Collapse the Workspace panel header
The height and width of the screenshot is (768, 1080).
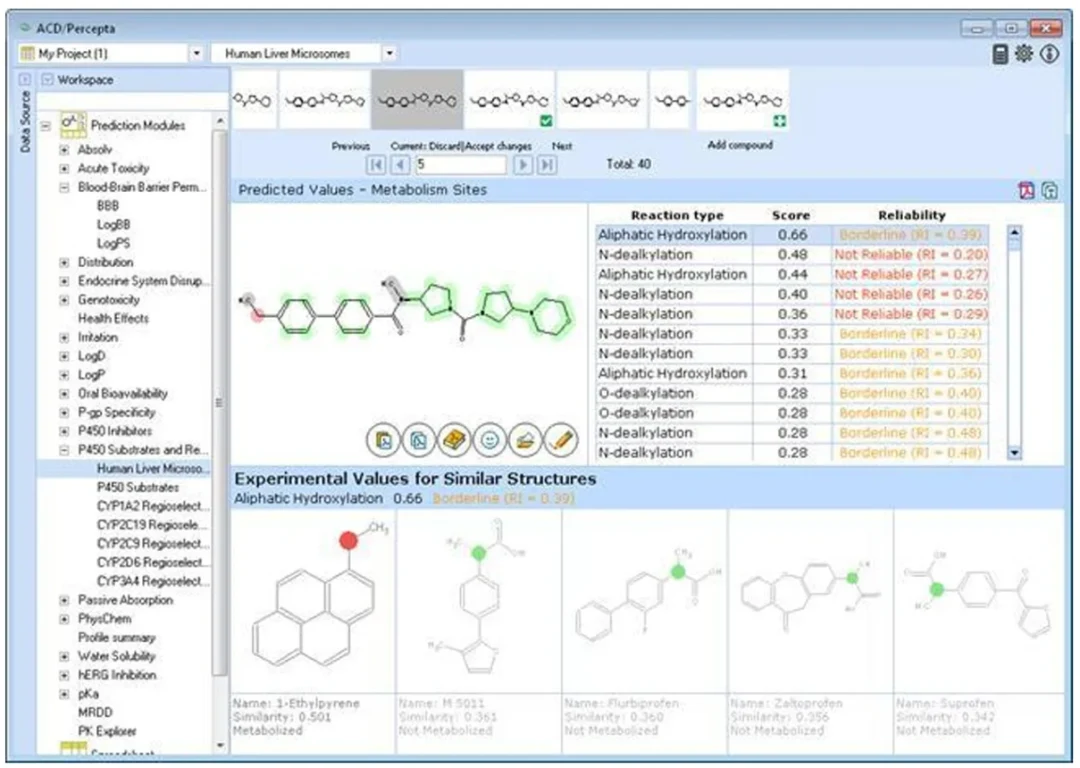pyautogui.click(x=48, y=80)
